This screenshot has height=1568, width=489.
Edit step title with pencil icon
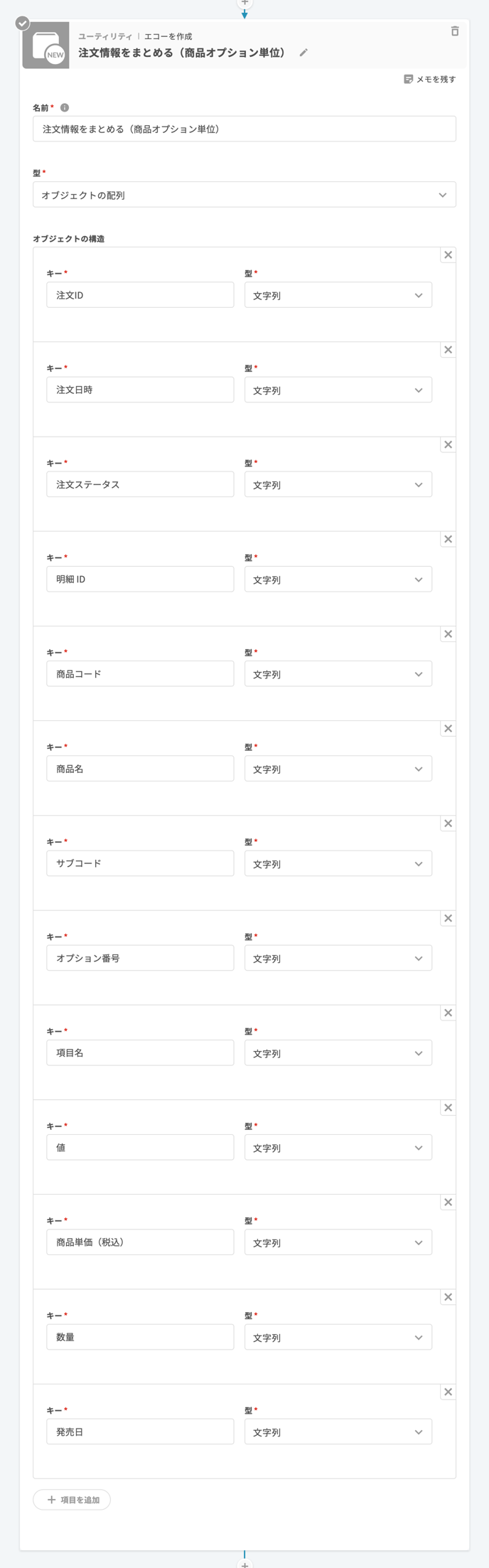303,53
